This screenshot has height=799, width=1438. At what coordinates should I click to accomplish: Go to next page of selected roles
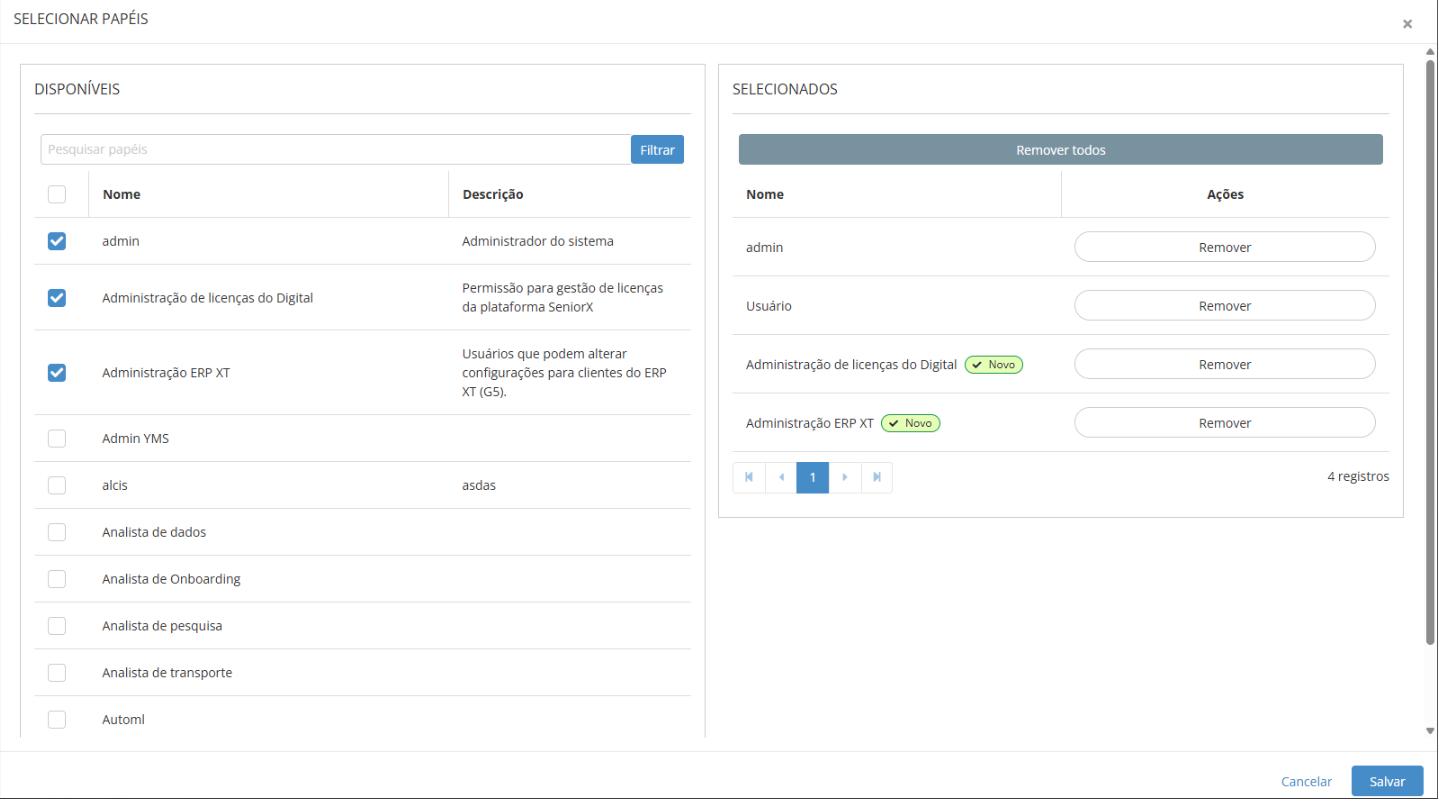pyautogui.click(x=845, y=478)
